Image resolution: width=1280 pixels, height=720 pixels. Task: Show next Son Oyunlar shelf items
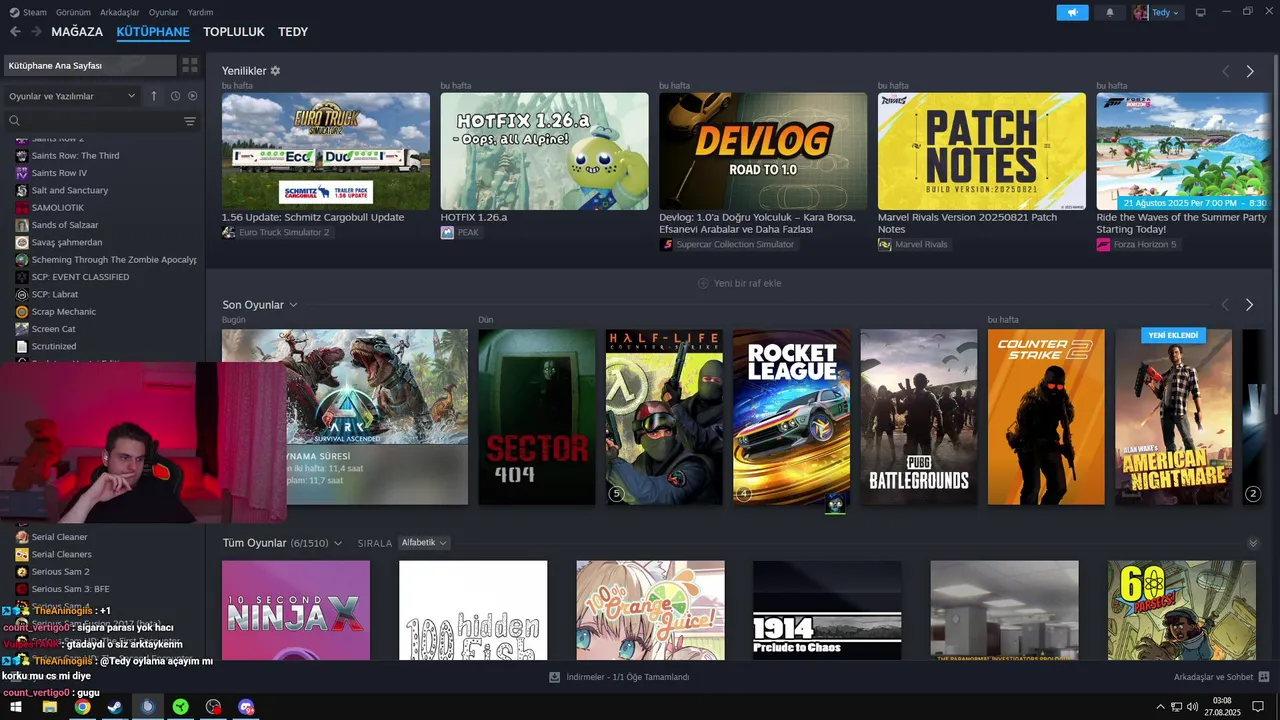1249,304
